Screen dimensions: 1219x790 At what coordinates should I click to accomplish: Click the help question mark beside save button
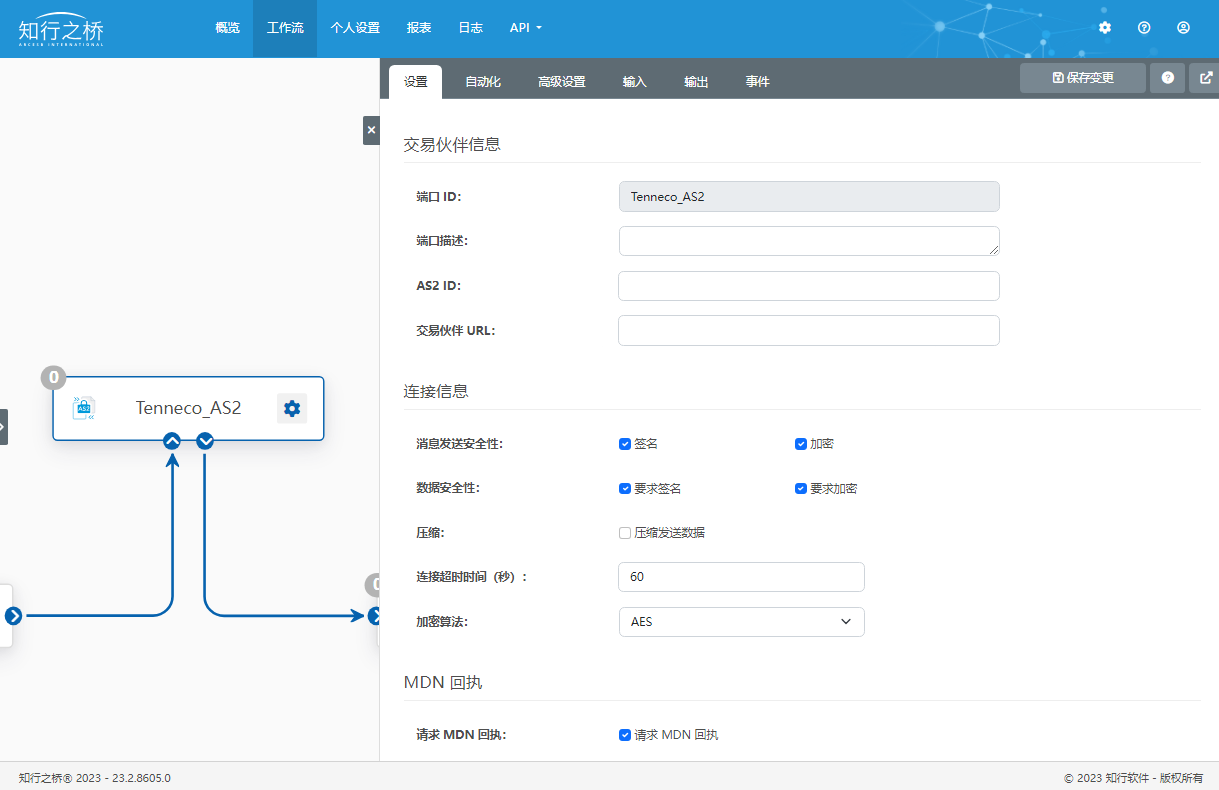pyautogui.click(x=1167, y=78)
